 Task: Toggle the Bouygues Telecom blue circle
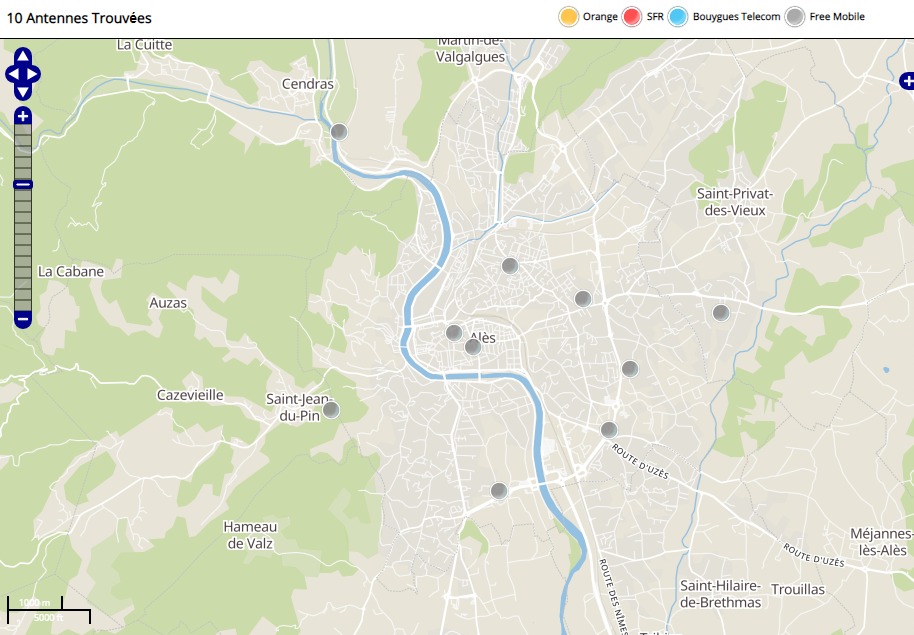click(x=678, y=17)
